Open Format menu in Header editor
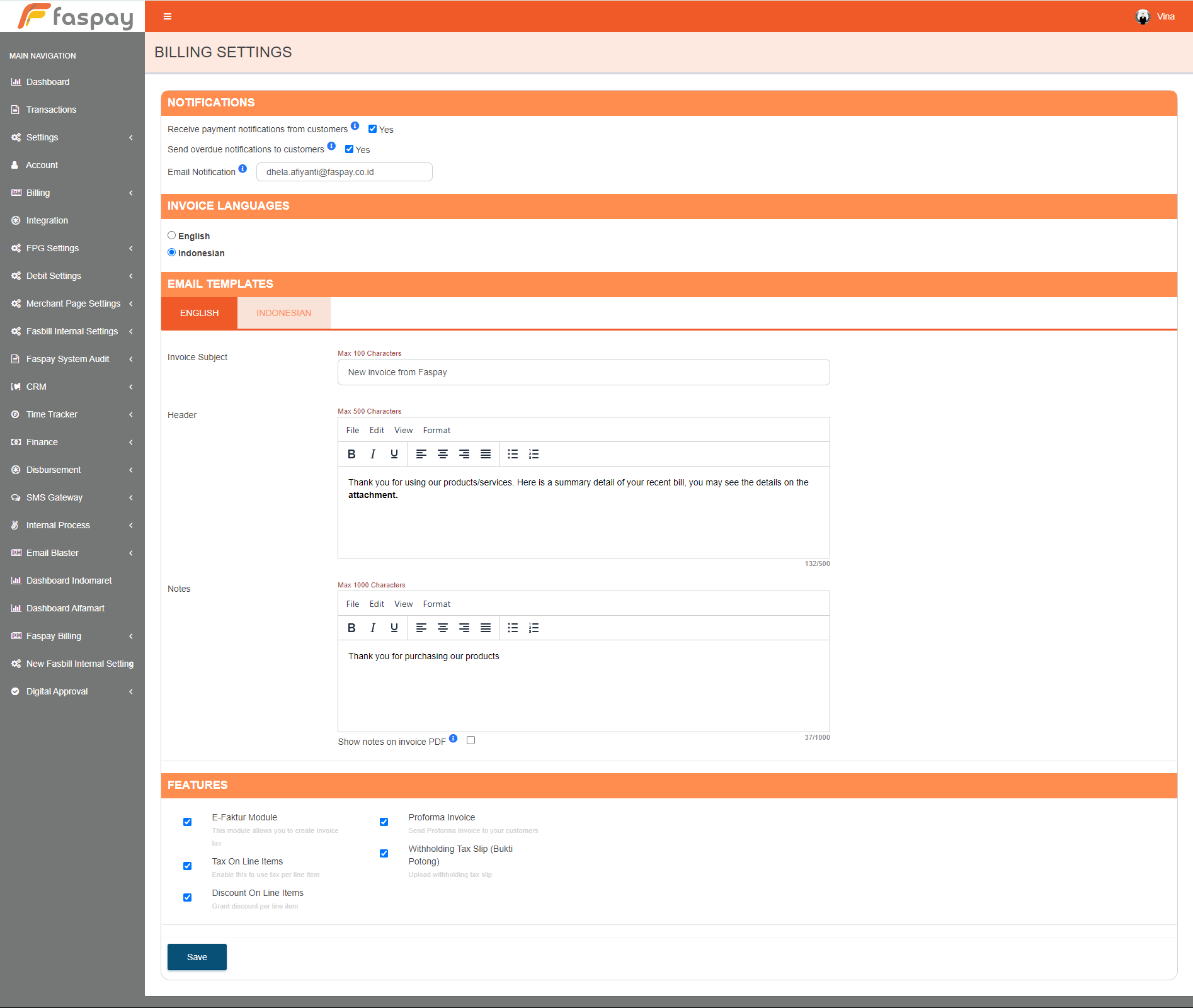 click(437, 430)
